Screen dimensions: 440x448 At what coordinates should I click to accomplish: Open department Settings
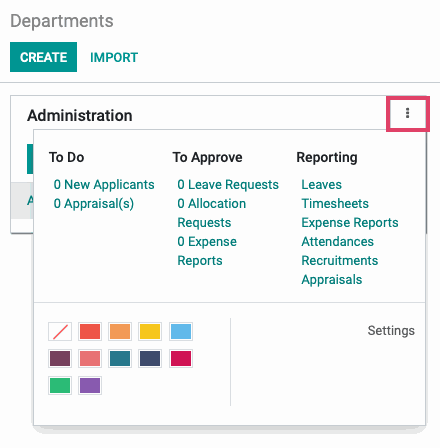point(391,330)
